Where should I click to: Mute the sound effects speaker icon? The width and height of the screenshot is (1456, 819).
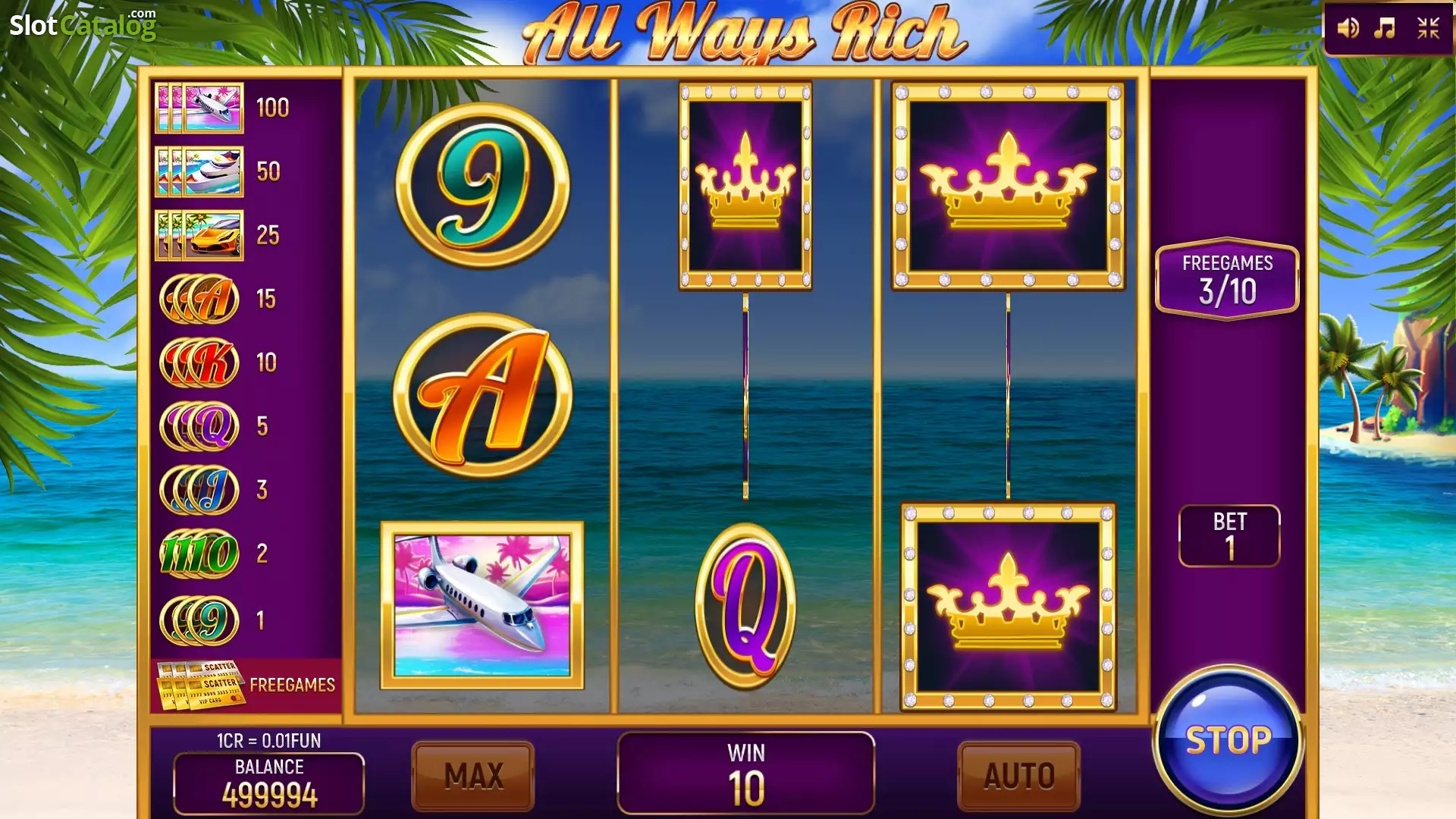pyautogui.click(x=1348, y=29)
